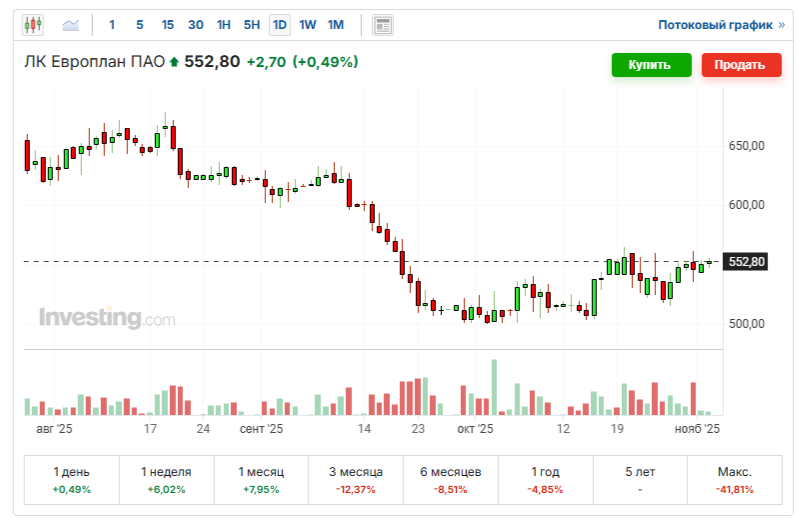797x519 pixels.
Task: Open the chart layout table icon
Action: click(383, 25)
